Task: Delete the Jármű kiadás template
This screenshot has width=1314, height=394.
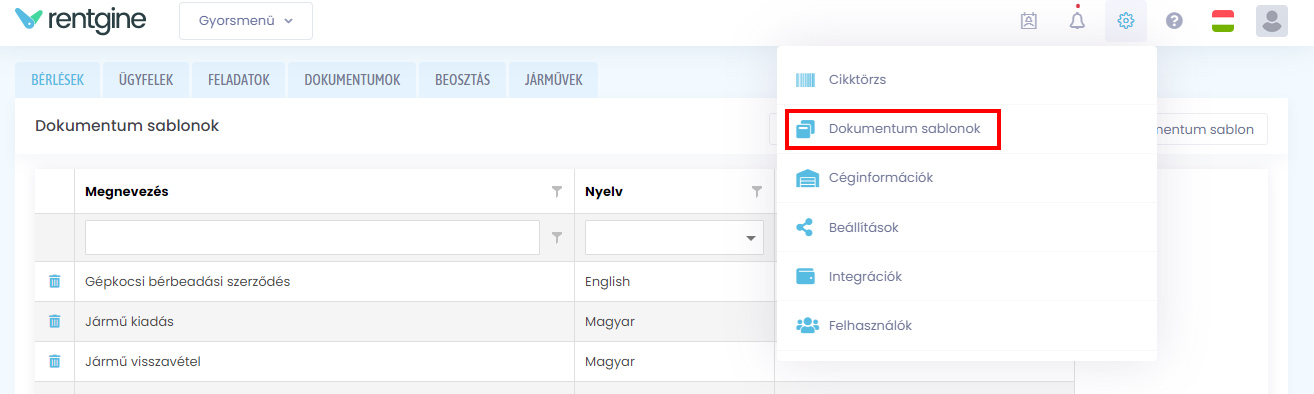Action: pos(55,321)
